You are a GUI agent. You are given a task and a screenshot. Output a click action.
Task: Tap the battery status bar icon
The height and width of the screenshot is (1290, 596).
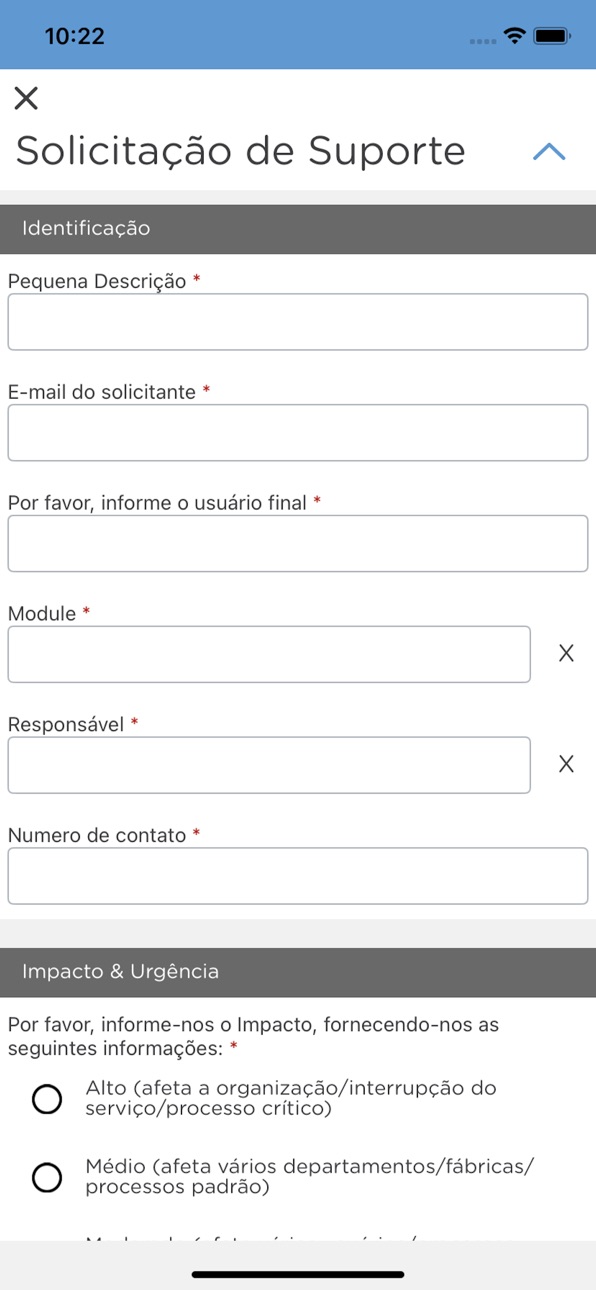(x=552, y=36)
